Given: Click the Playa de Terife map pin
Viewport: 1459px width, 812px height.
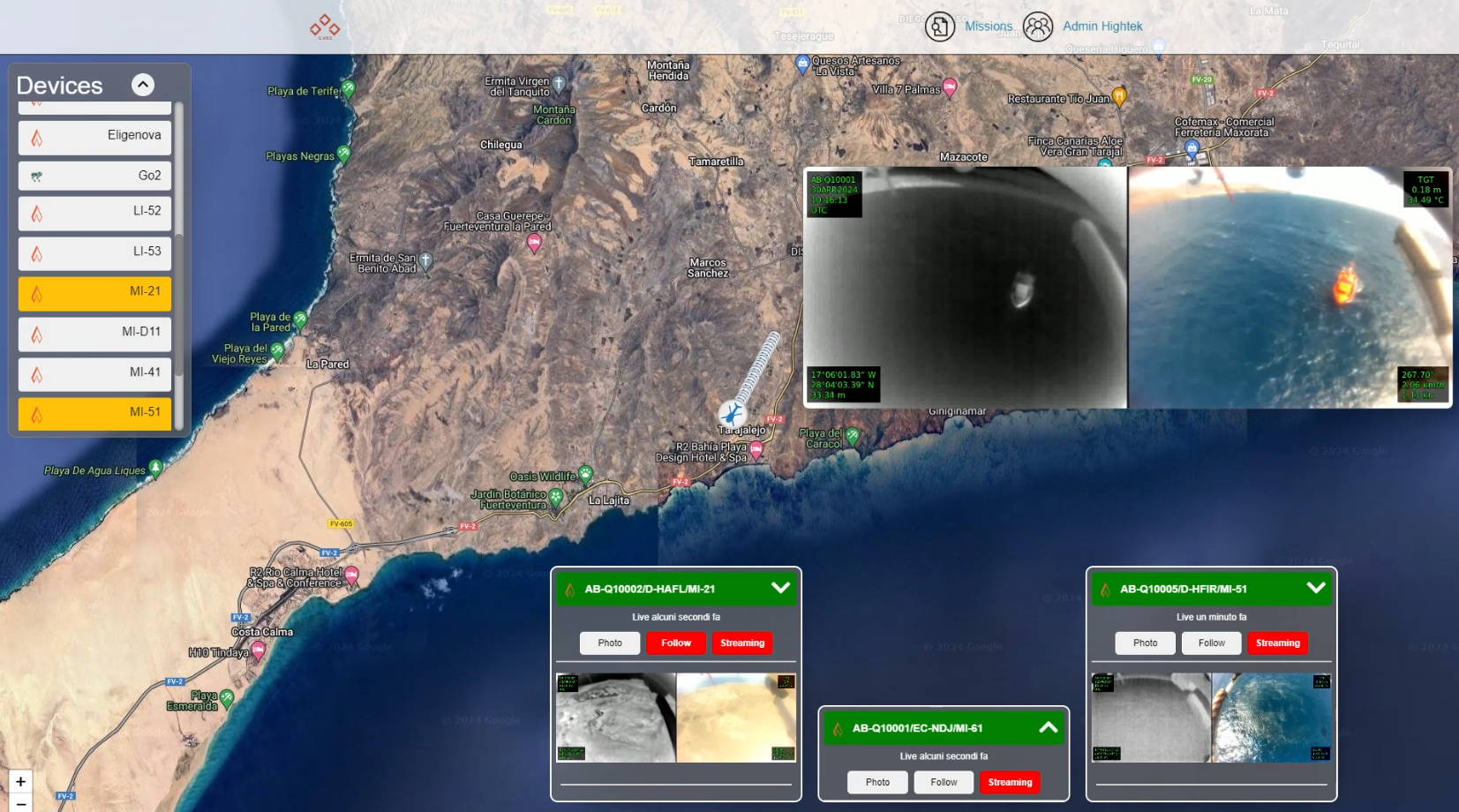Looking at the screenshot, I should coord(349,88).
